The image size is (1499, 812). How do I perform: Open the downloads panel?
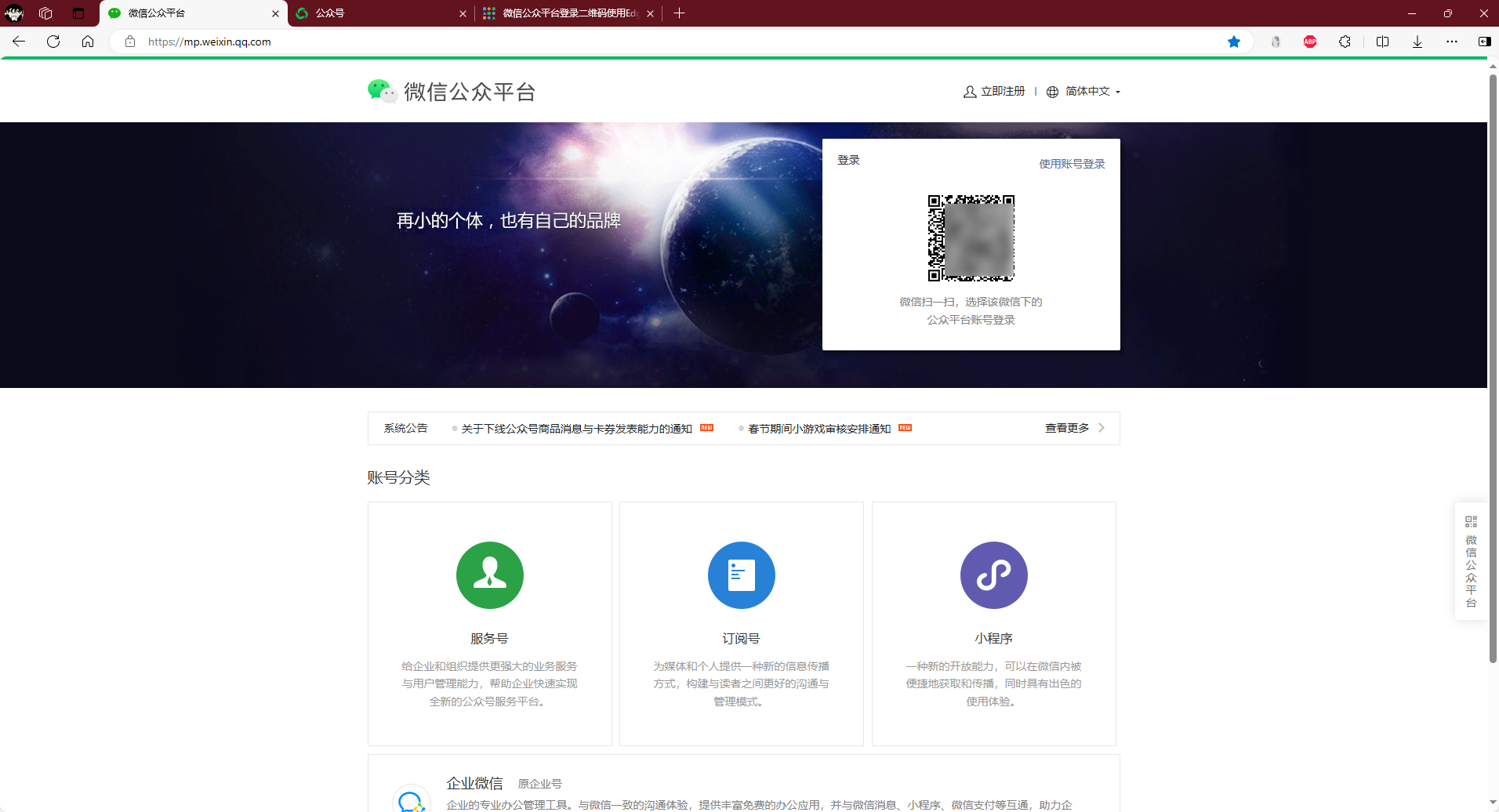(1417, 42)
